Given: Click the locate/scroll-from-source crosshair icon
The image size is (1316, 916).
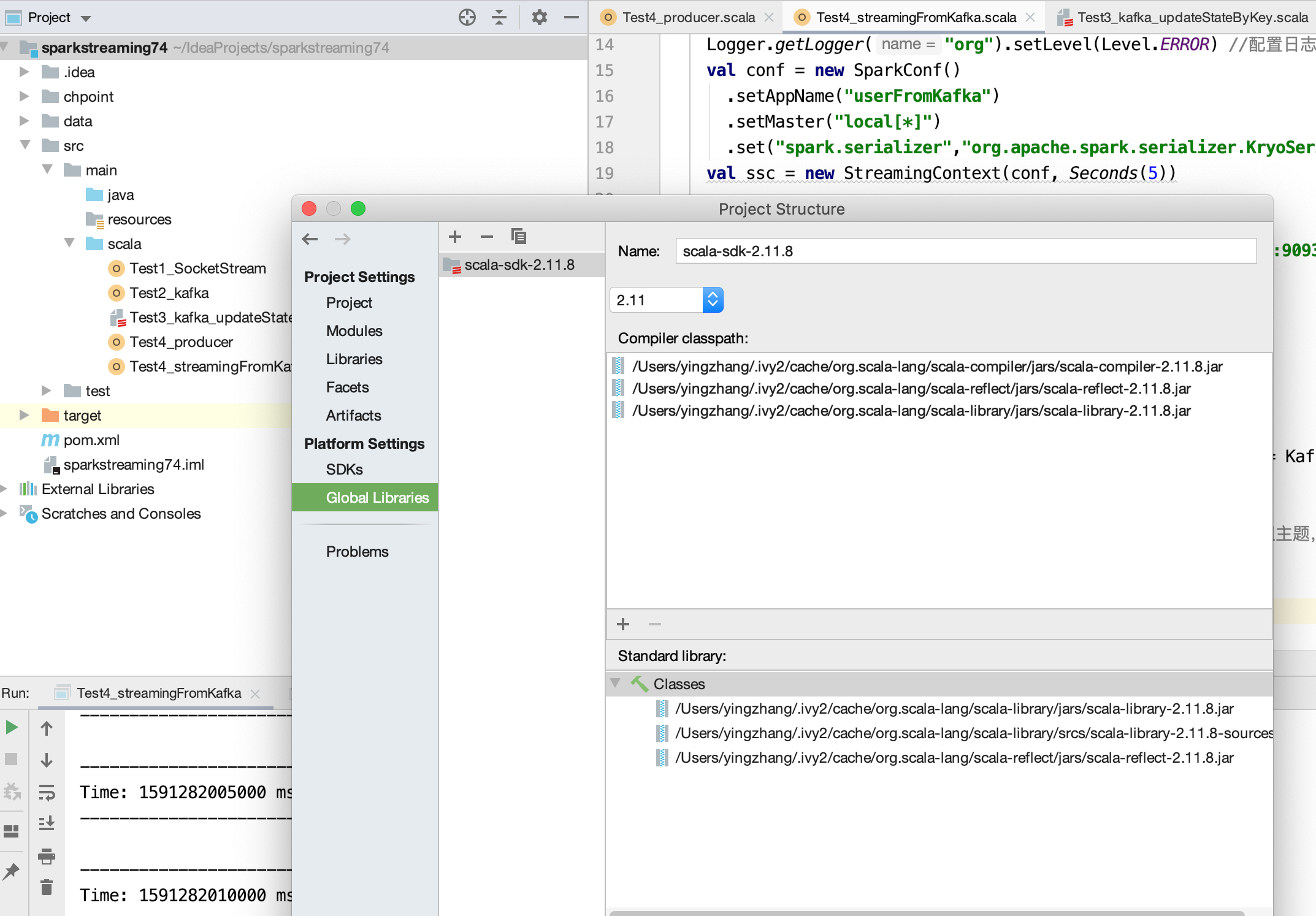Looking at the screenshot, I should 467,17.
